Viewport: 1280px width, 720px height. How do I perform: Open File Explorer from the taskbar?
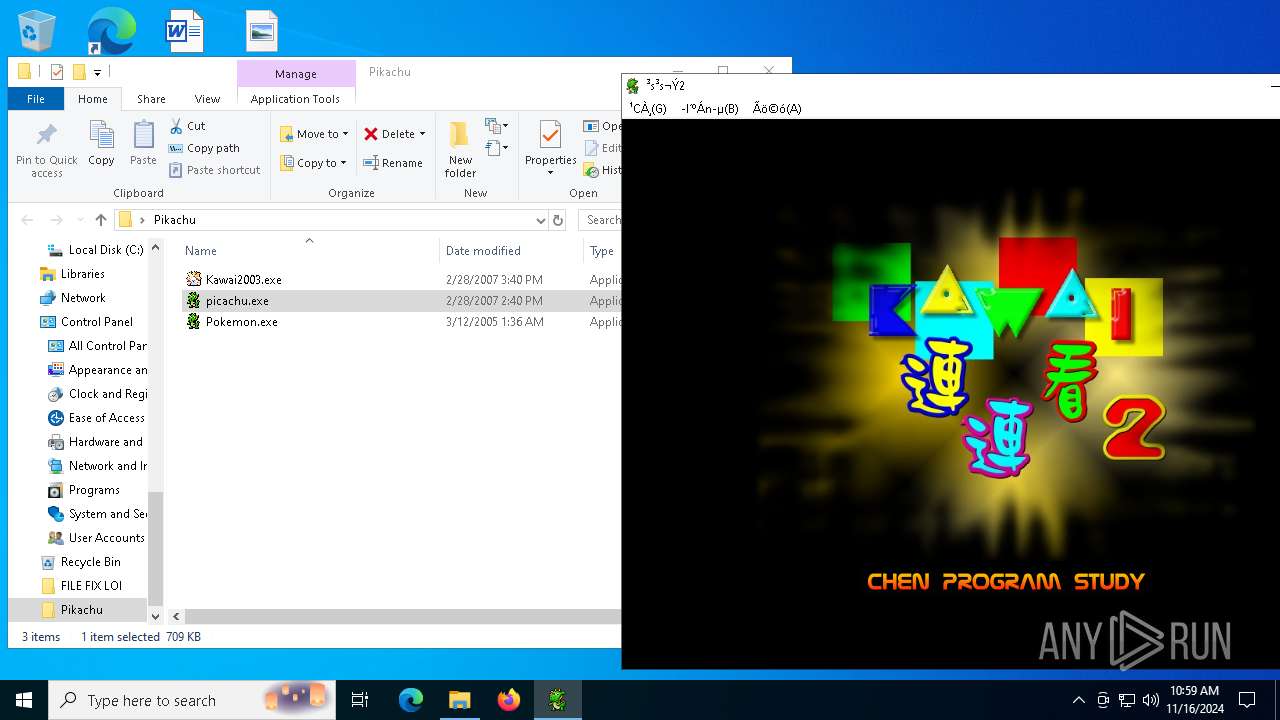tap(459, 700)
